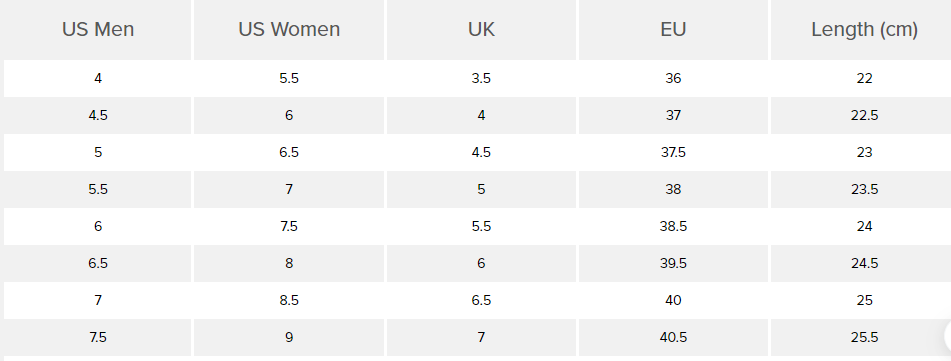Viewport: 951px width, 361px height.
Task: Click the US Women column header
Action: 289,29
